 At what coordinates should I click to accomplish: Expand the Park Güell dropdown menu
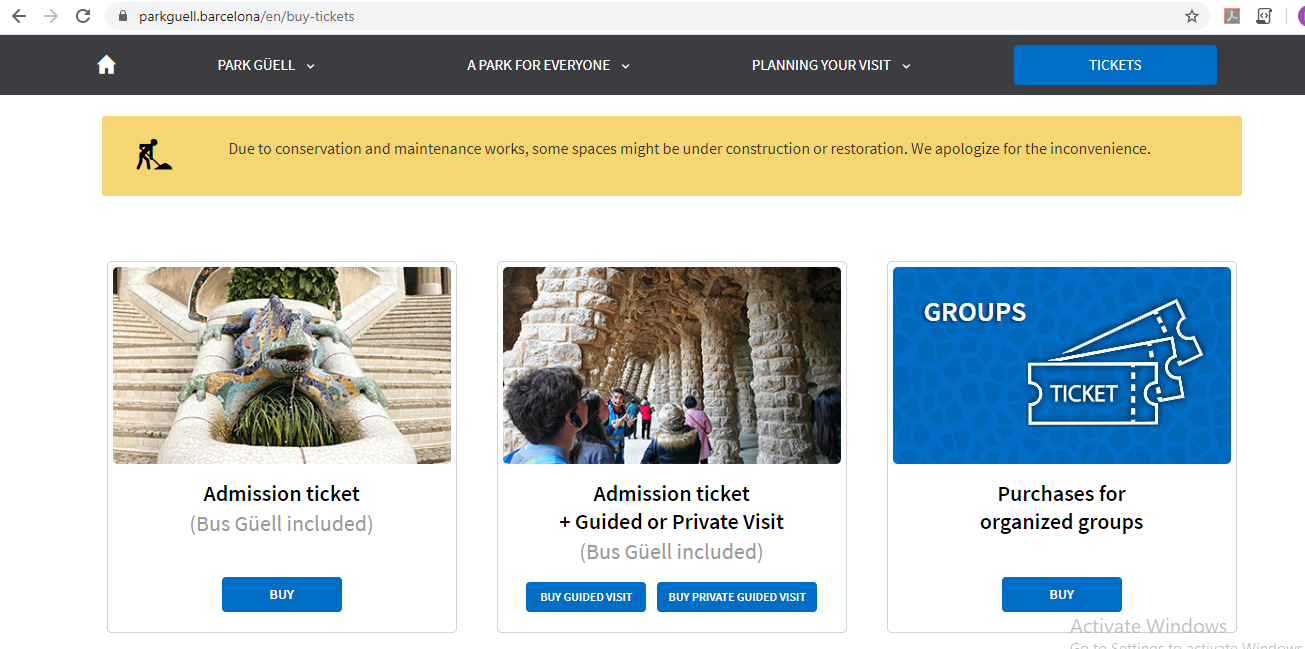pos(266,65)
